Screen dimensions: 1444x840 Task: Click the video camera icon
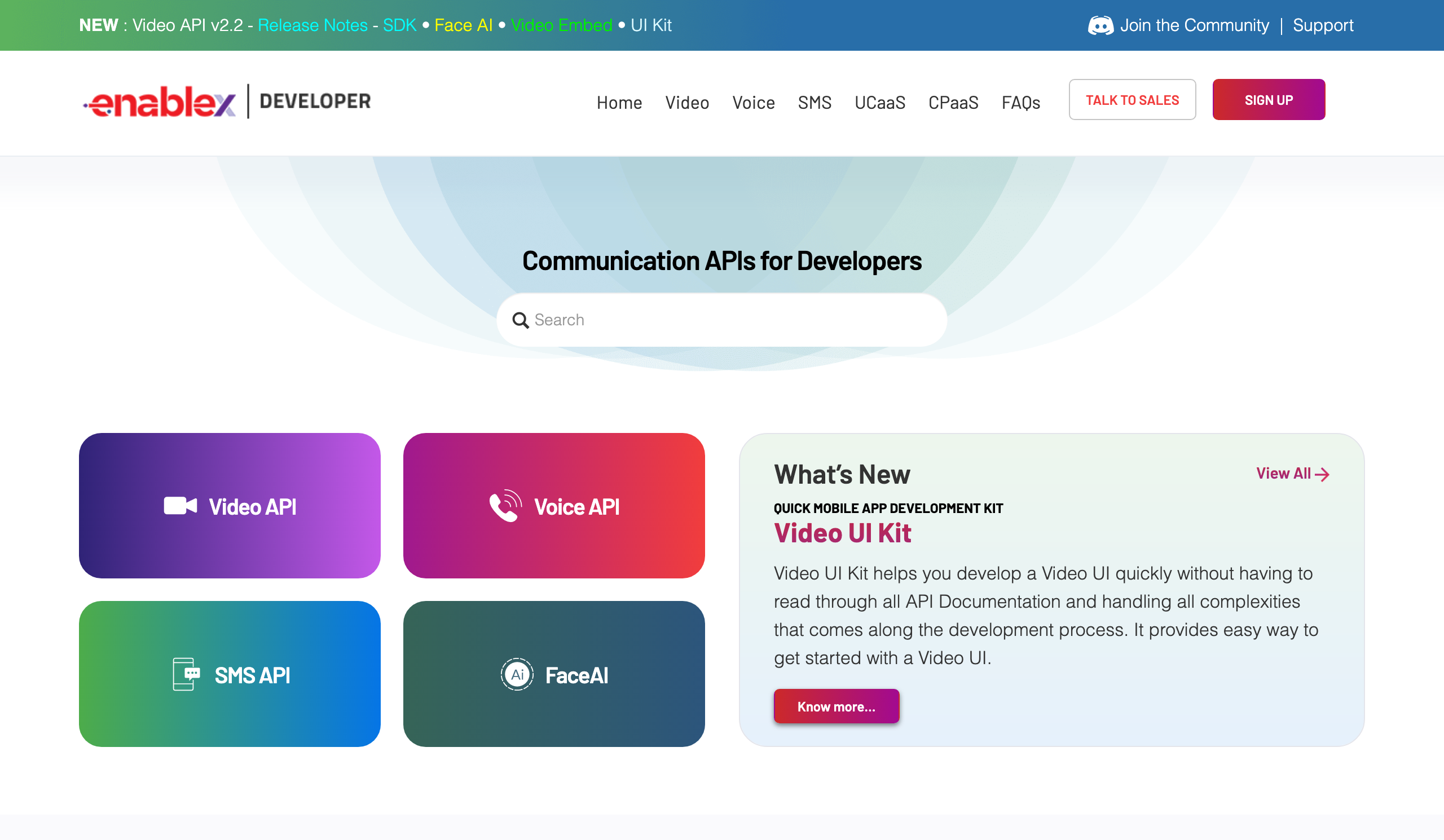(180, 506)
